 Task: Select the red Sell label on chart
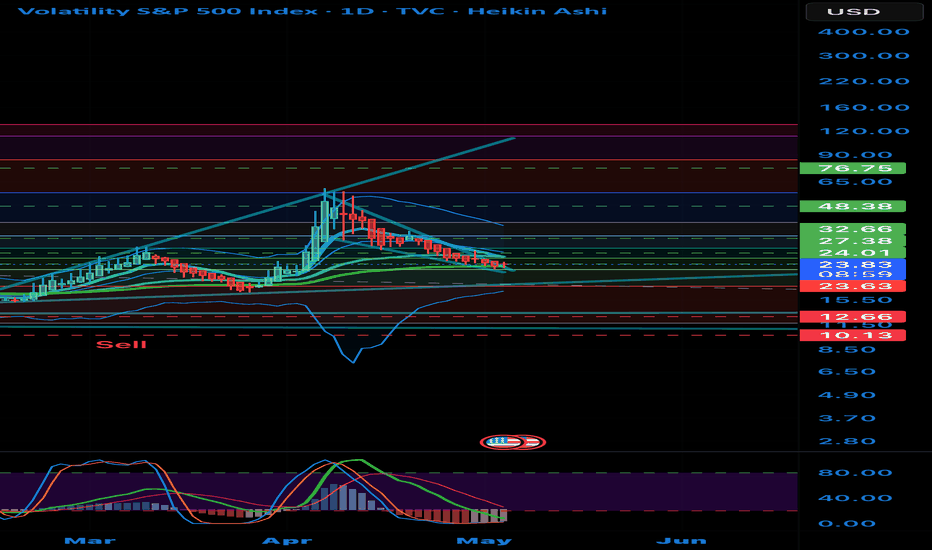tap(121, 345)
